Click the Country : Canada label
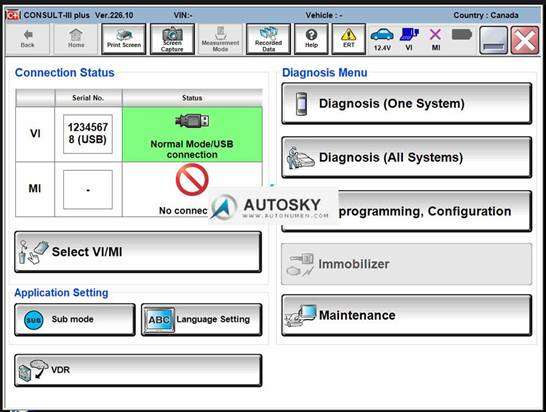The width and height of the screenshot is (546, 412). (486, 15)
